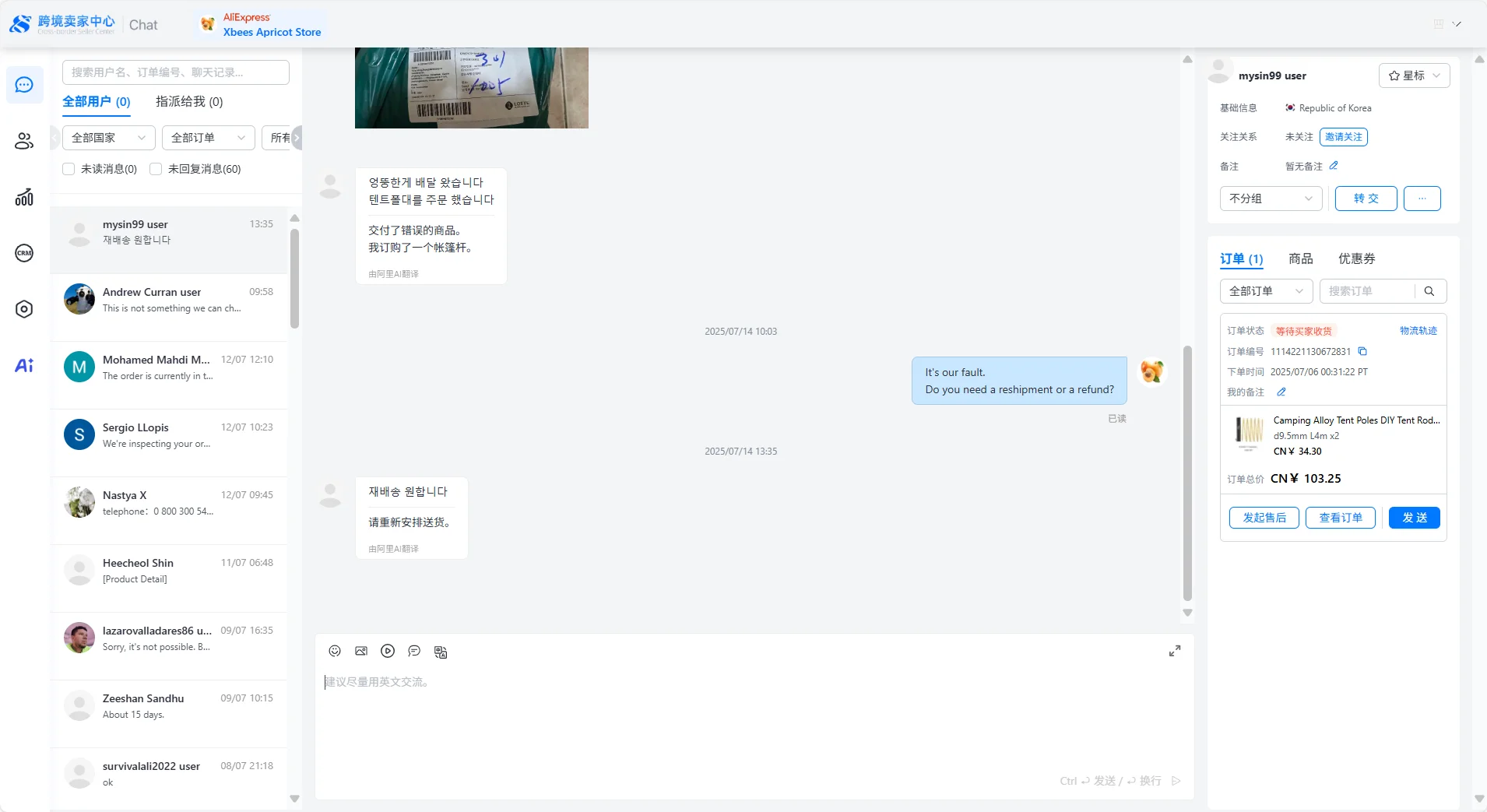Image resolution: width=1487 pixels, height=812 pixels.
Task: Open the package photo in the chat
Action: click(x=472, y=88)
